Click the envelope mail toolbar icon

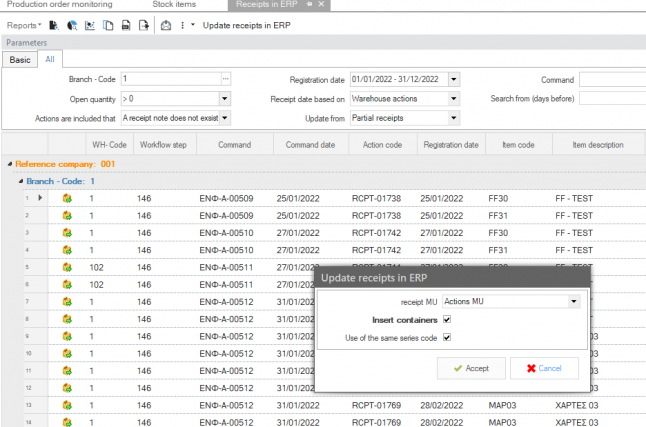pyautogui.click(x=166, y=26)
